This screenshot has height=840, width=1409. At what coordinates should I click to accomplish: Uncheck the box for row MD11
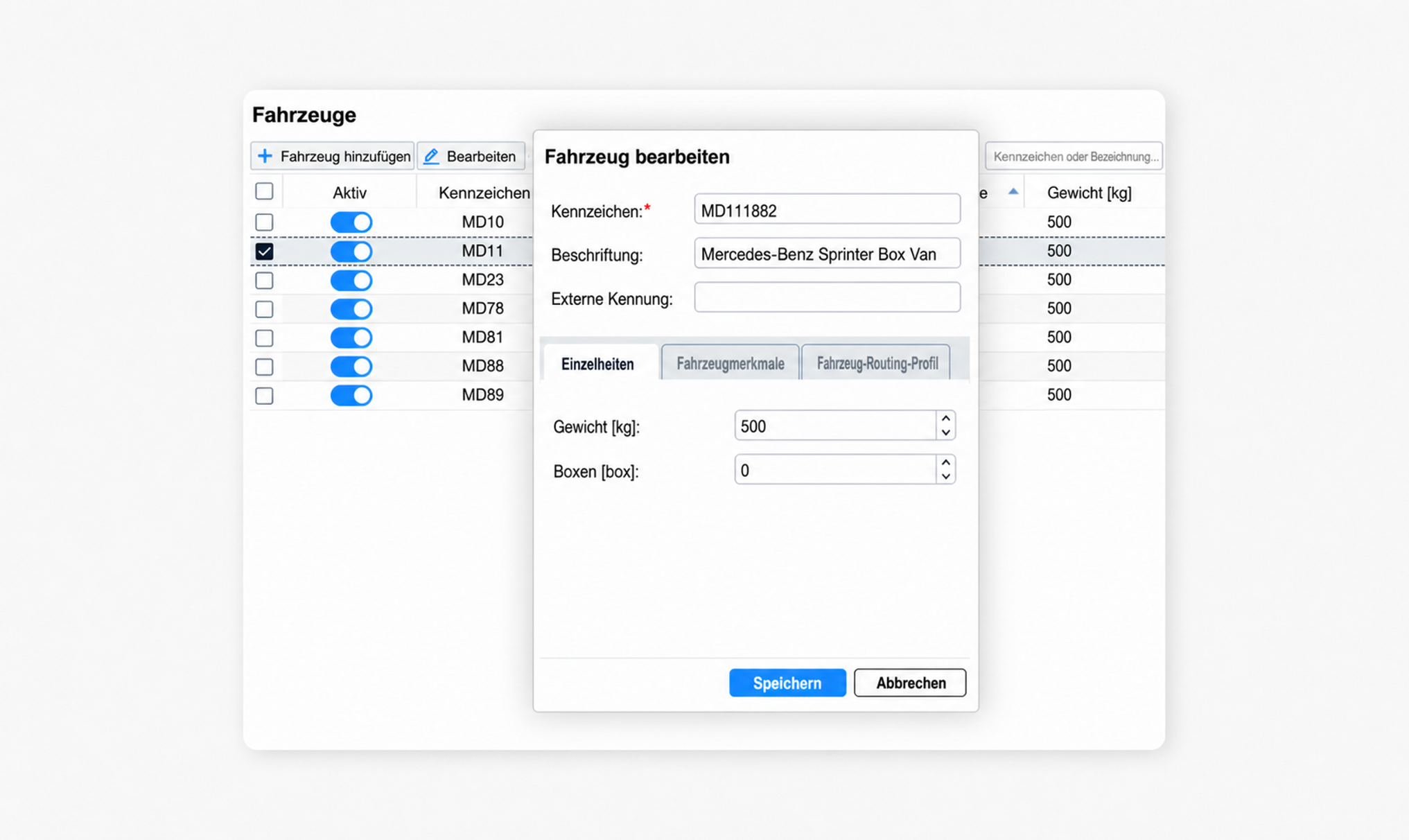264,252
